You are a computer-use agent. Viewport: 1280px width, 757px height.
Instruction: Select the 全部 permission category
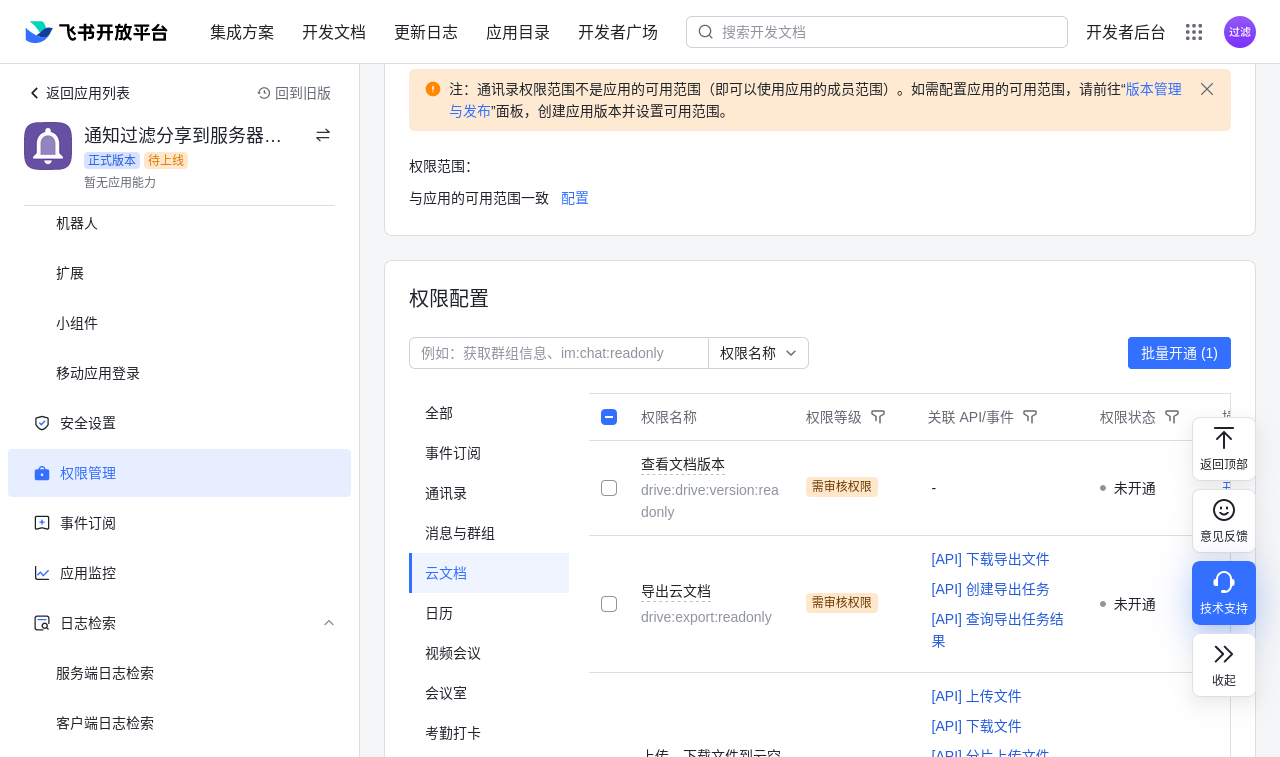(x=489, y=413)
